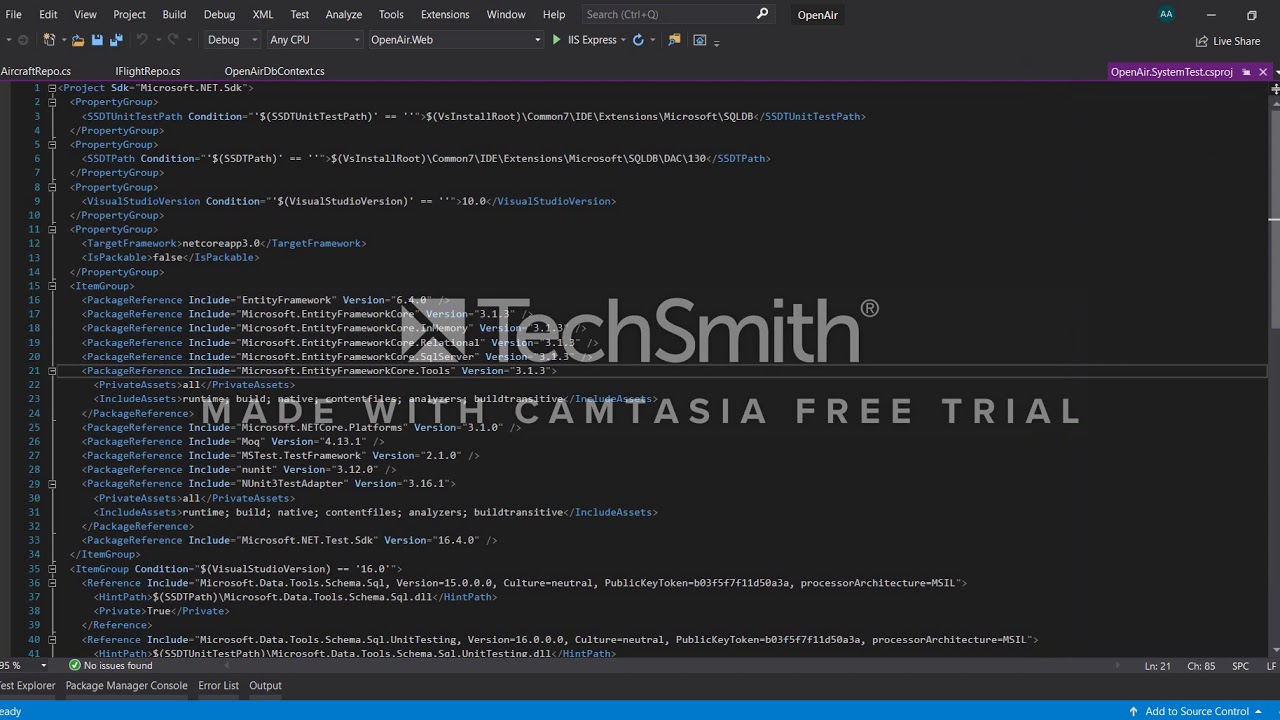Screen dimensions: 1280x720
Task: Open the Package Manager Console tab
Action: (126, 685)
